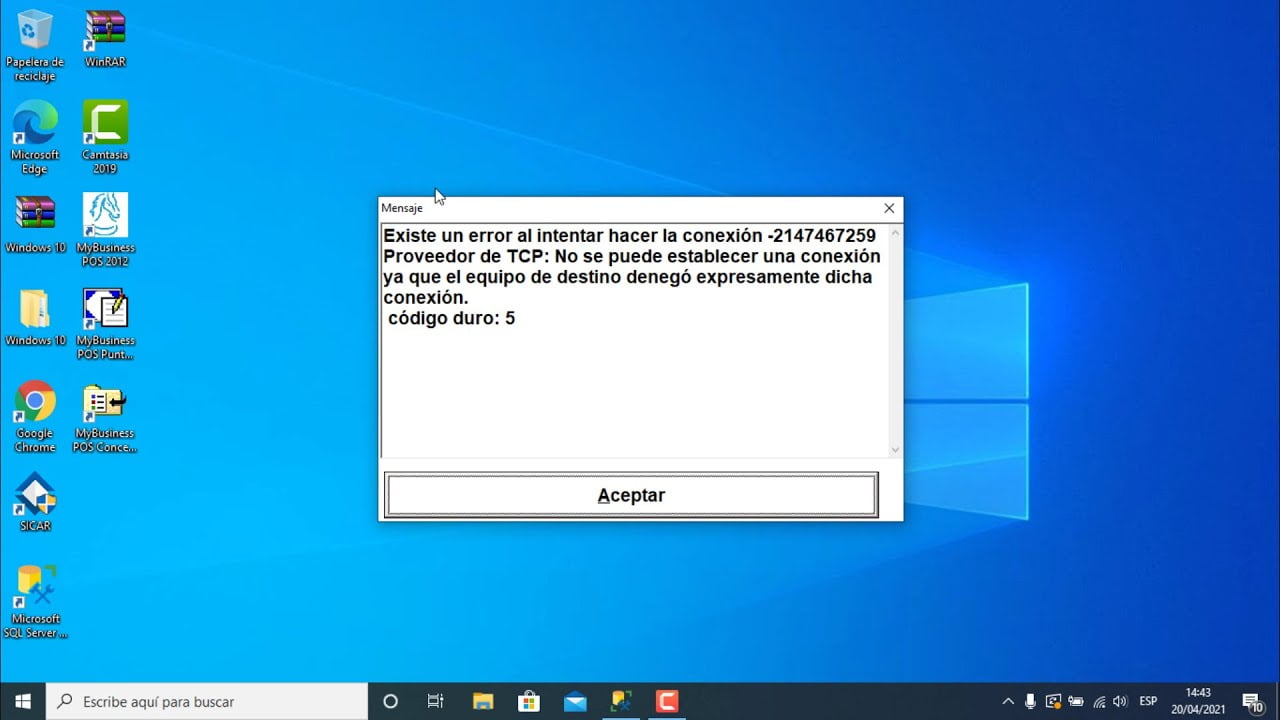This screenshot has height=720, width=1280.
Task: Click the message box scroll down arrow
Action: click(x=895, y=450)
